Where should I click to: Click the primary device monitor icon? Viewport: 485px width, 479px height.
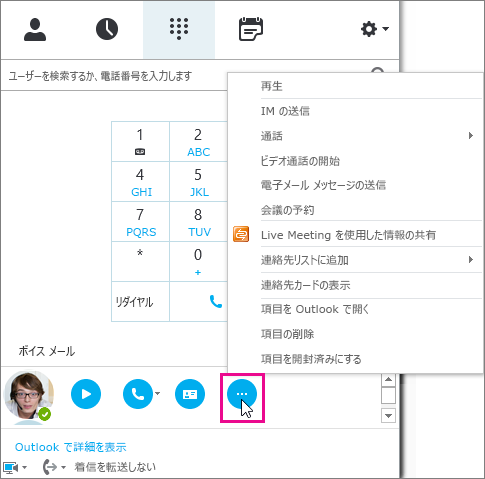(10, 467)
